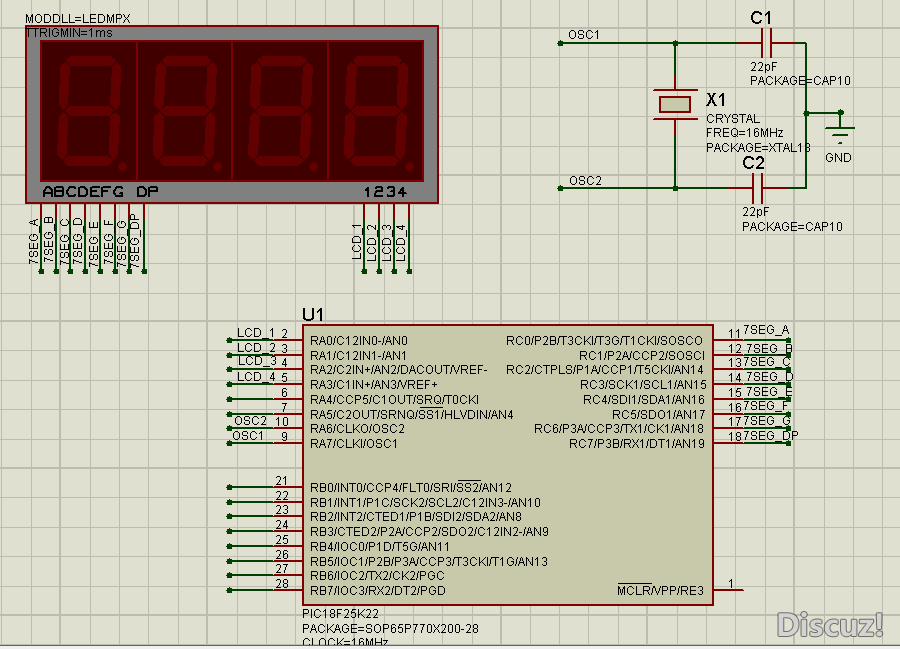Click the OSC1 terminal label near C1

coord(584,35)
